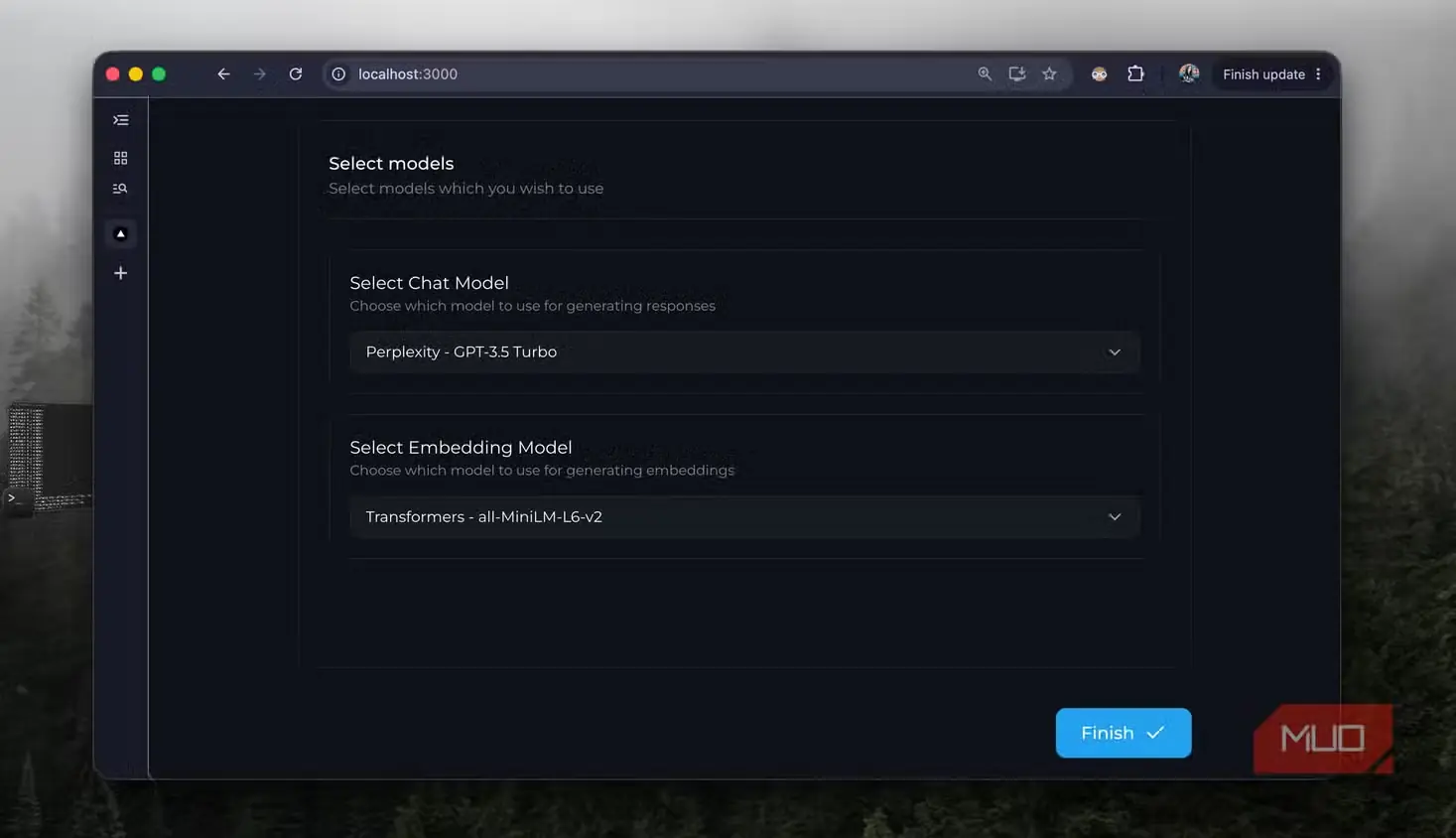Click the "Select Embedding Model" label
This screenshot has width=1456, height=838.
click(x=461, y=448)
